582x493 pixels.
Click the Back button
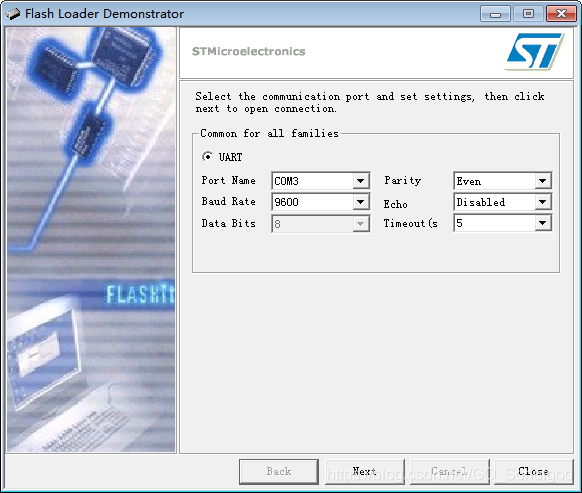click(279, 471)
